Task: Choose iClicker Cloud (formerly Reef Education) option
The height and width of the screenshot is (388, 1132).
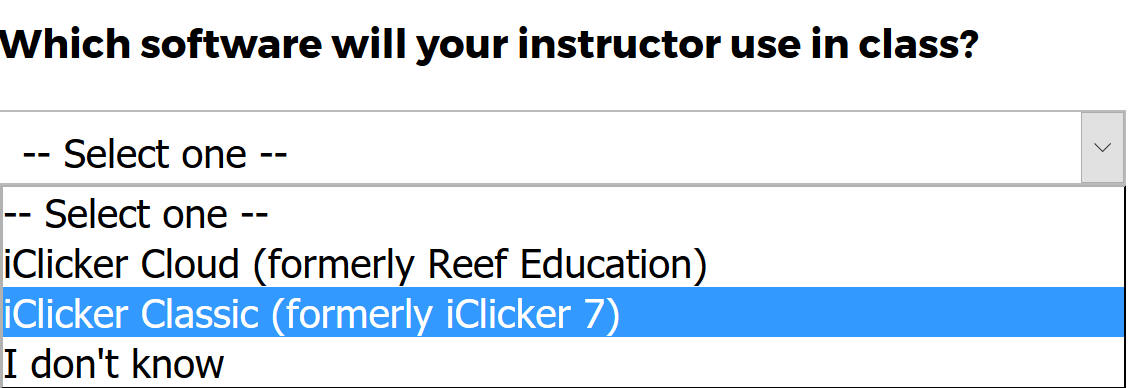Action: (563, 263)
